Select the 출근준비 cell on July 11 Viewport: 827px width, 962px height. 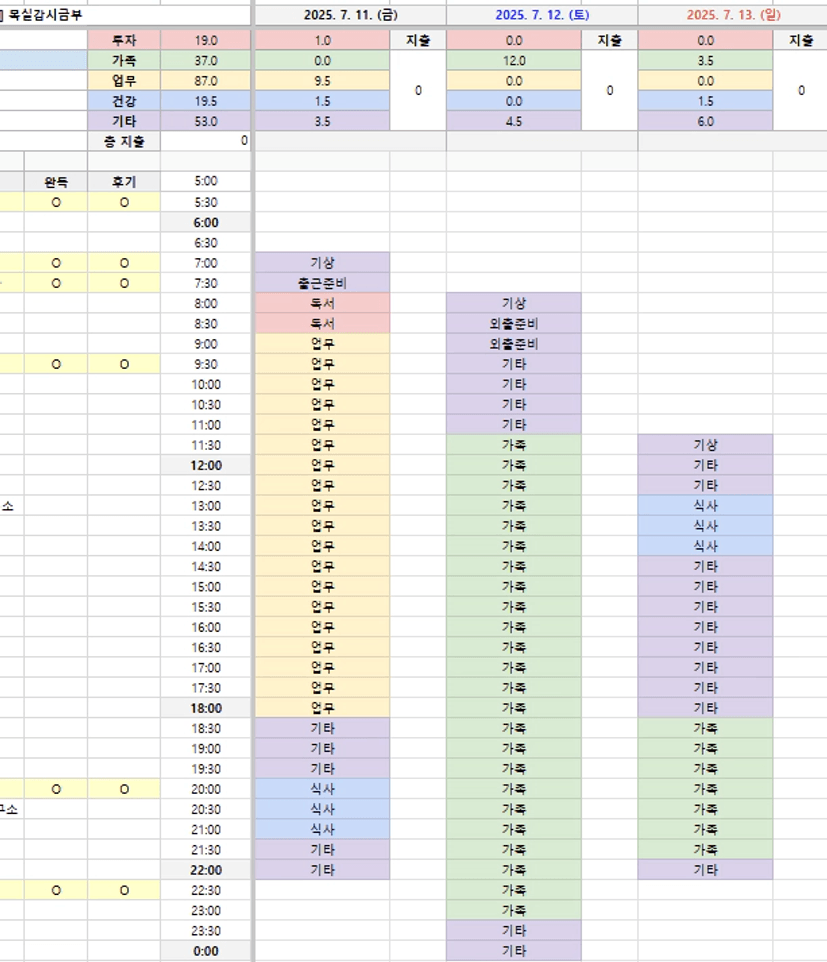pyautogui.click(x=322, y=283)
